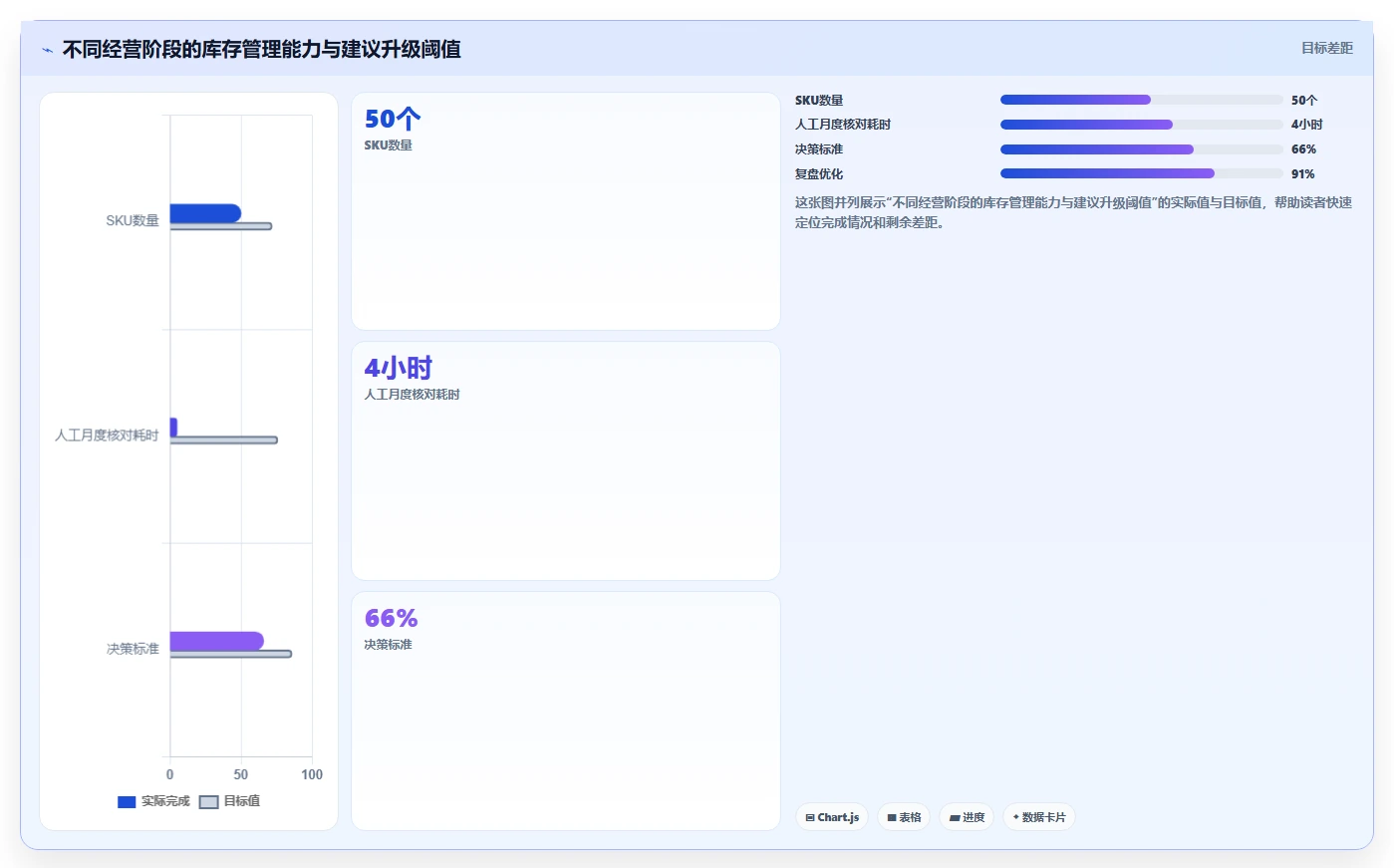The height and width of the screenshot is (868, 1394).
Task: Click the 决策标准 purple actual bar
Action: [216, 641]
